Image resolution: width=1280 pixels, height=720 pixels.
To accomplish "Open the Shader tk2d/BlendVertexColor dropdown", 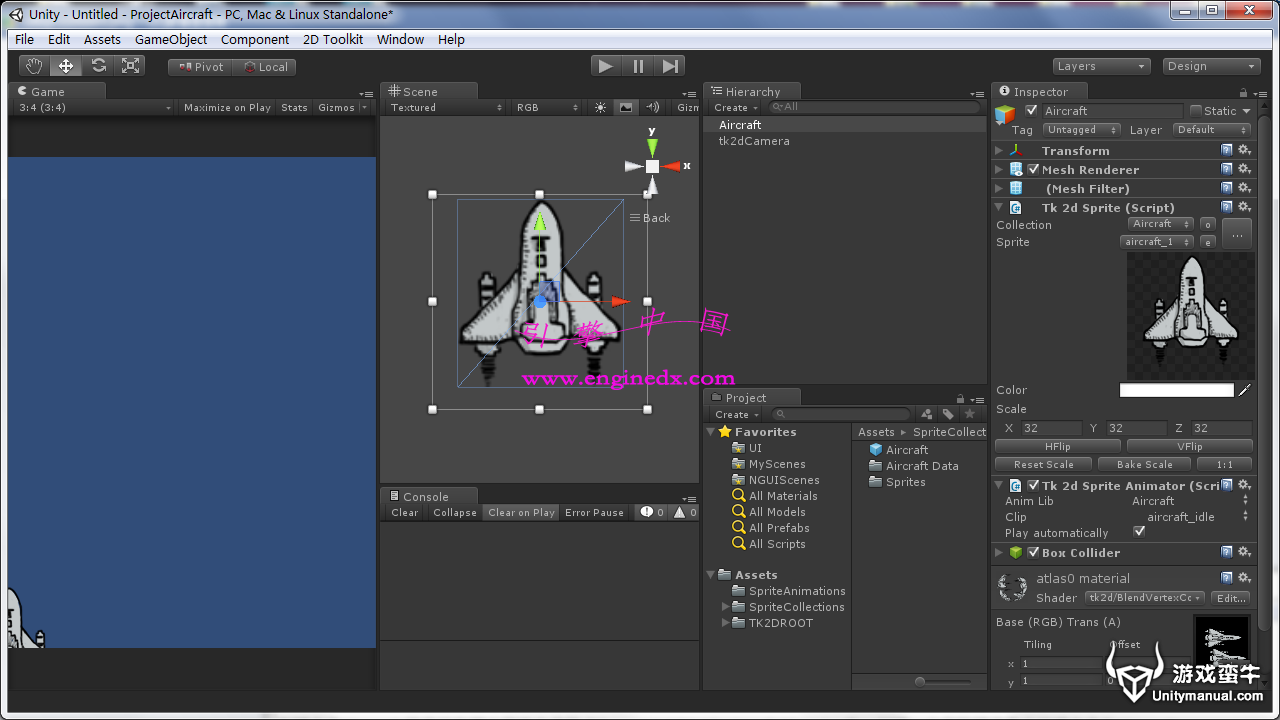I will [1145, 597].
